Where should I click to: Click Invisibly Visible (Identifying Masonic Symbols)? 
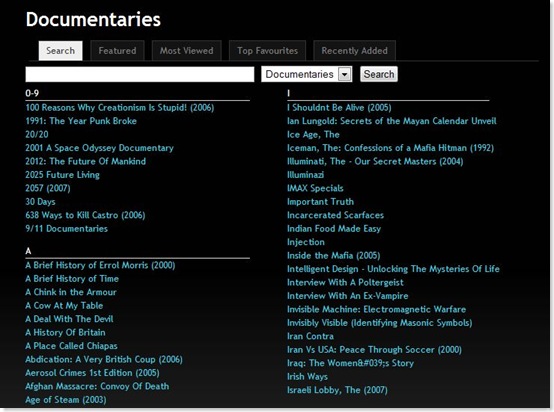pyautogui.click(x=379, y=322)
